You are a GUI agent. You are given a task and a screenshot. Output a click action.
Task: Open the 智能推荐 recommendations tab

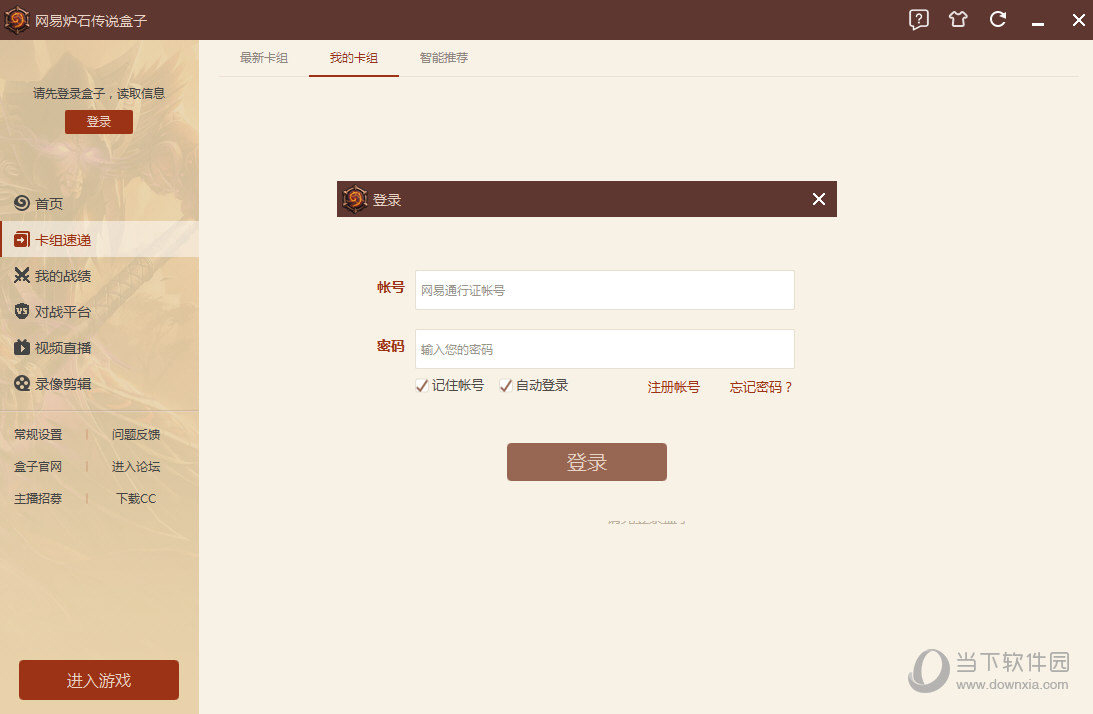(444, 58)
